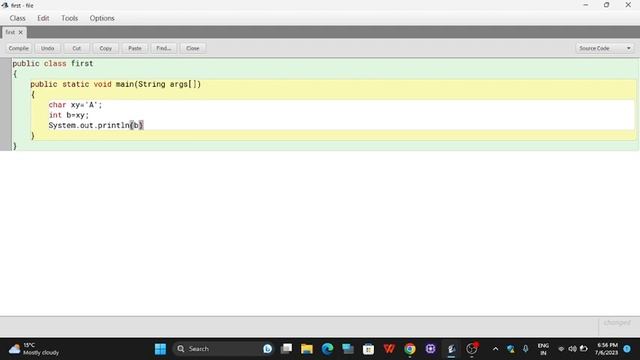
Task: Open the volume tray icon
Action: (572, 349)
